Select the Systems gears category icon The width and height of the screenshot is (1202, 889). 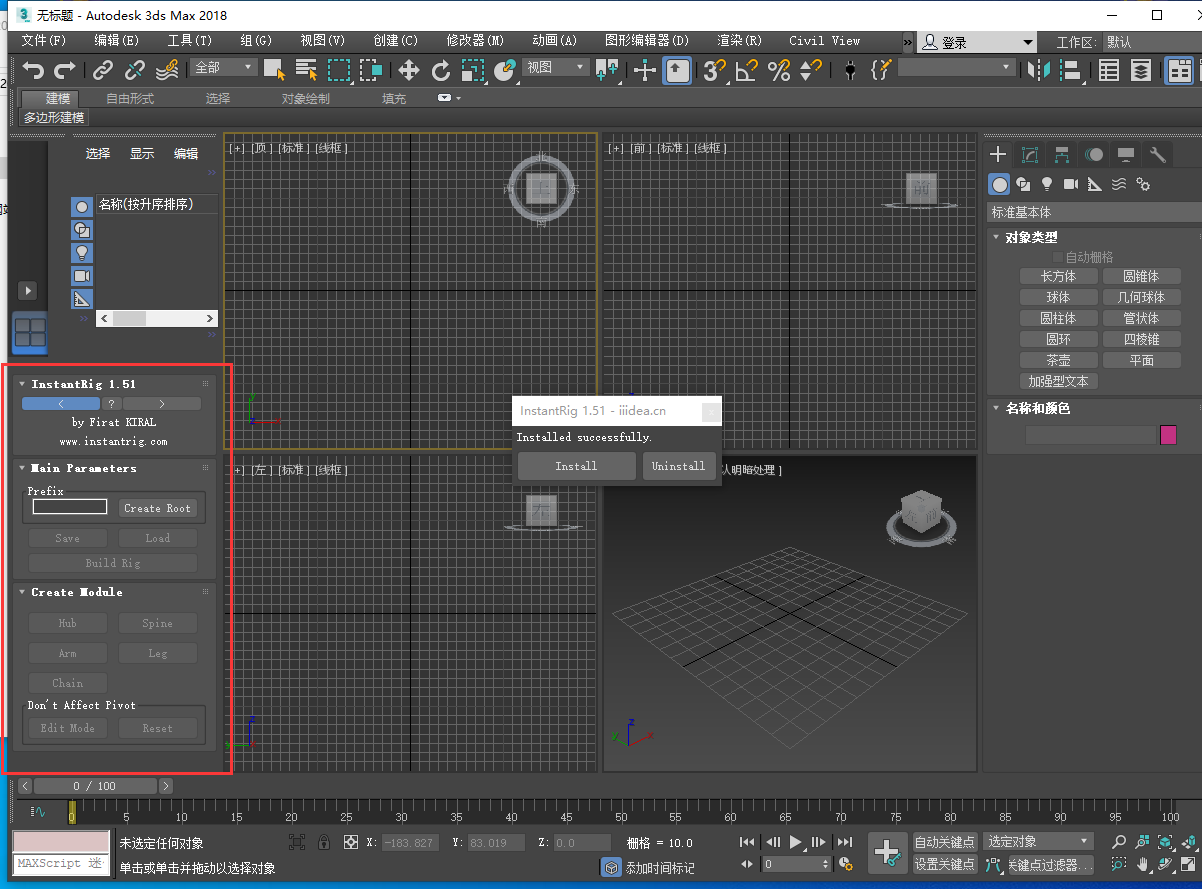click(1143, 184)
